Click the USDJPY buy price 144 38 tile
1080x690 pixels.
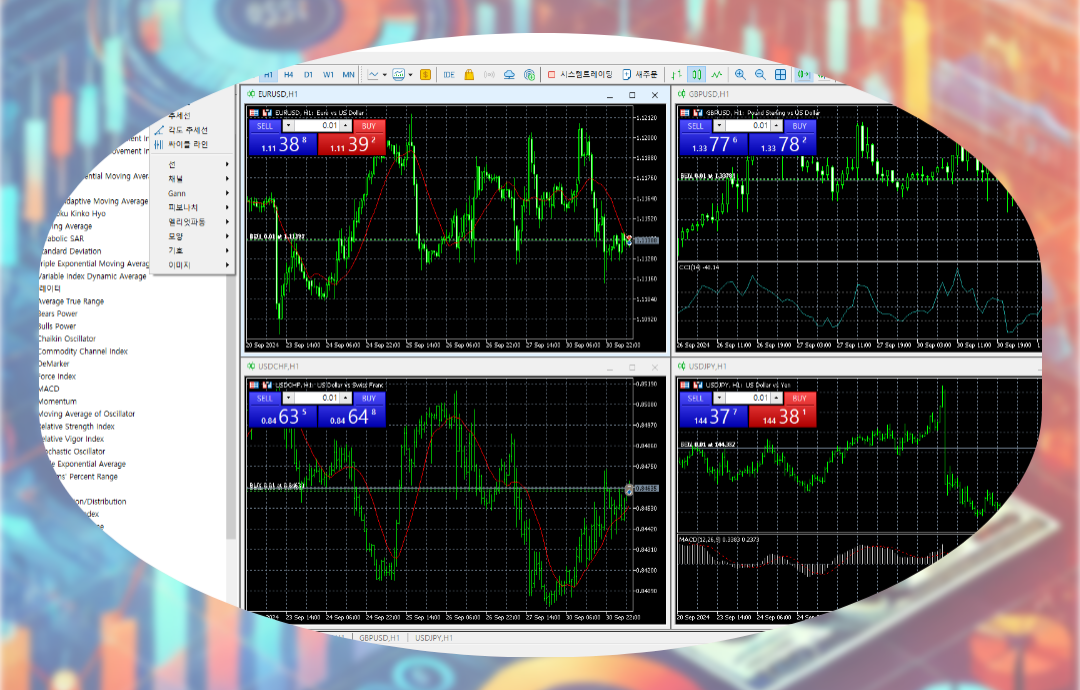[x=782, y=417]
